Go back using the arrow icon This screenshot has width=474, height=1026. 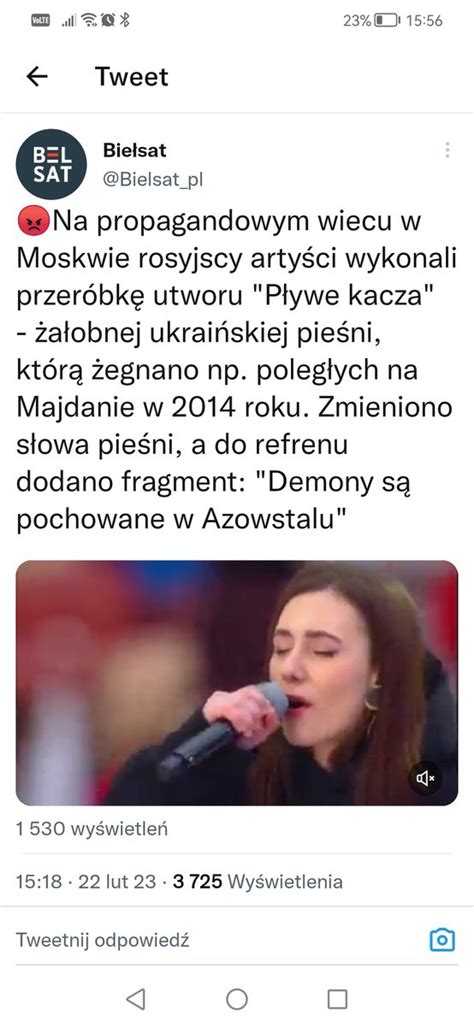click(37, 77)
